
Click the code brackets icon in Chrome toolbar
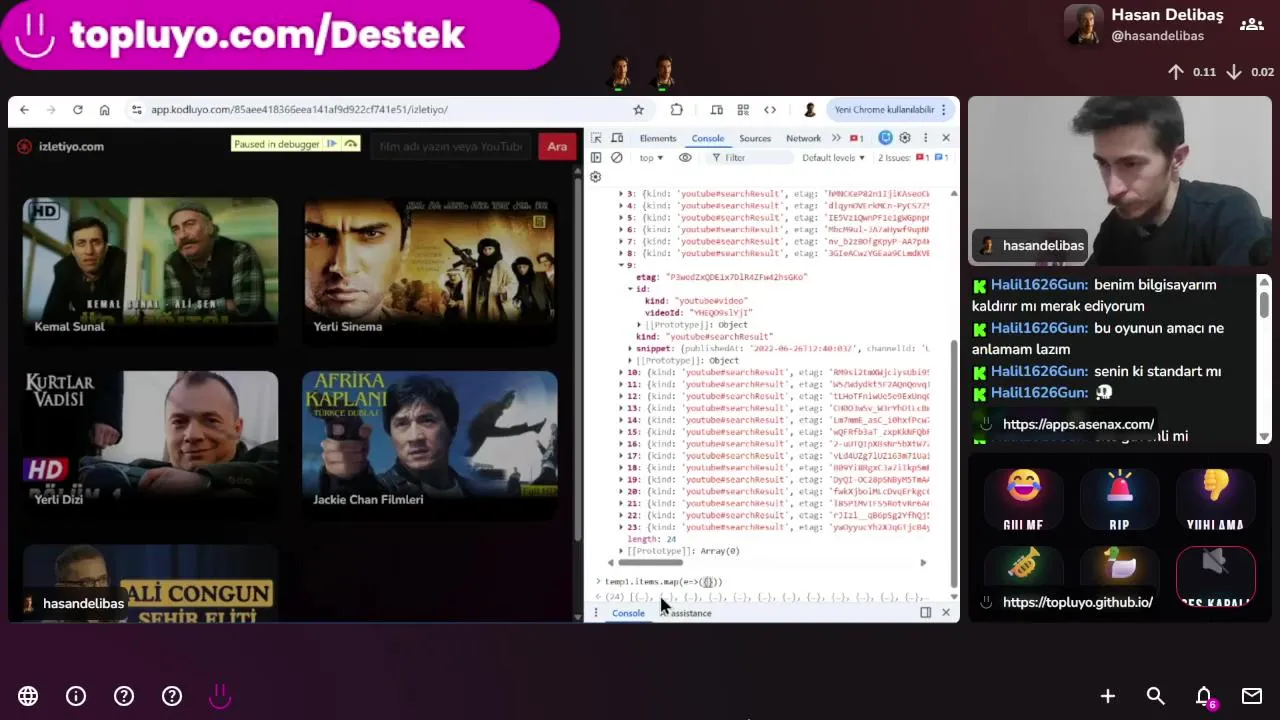pos(770,110)
